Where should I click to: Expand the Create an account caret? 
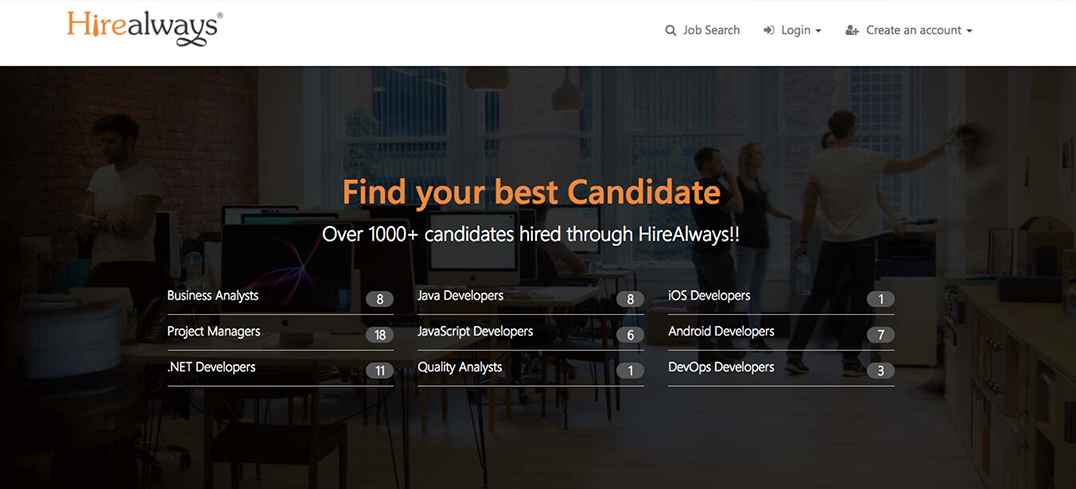pyautogui.click(x=969, y=31)
